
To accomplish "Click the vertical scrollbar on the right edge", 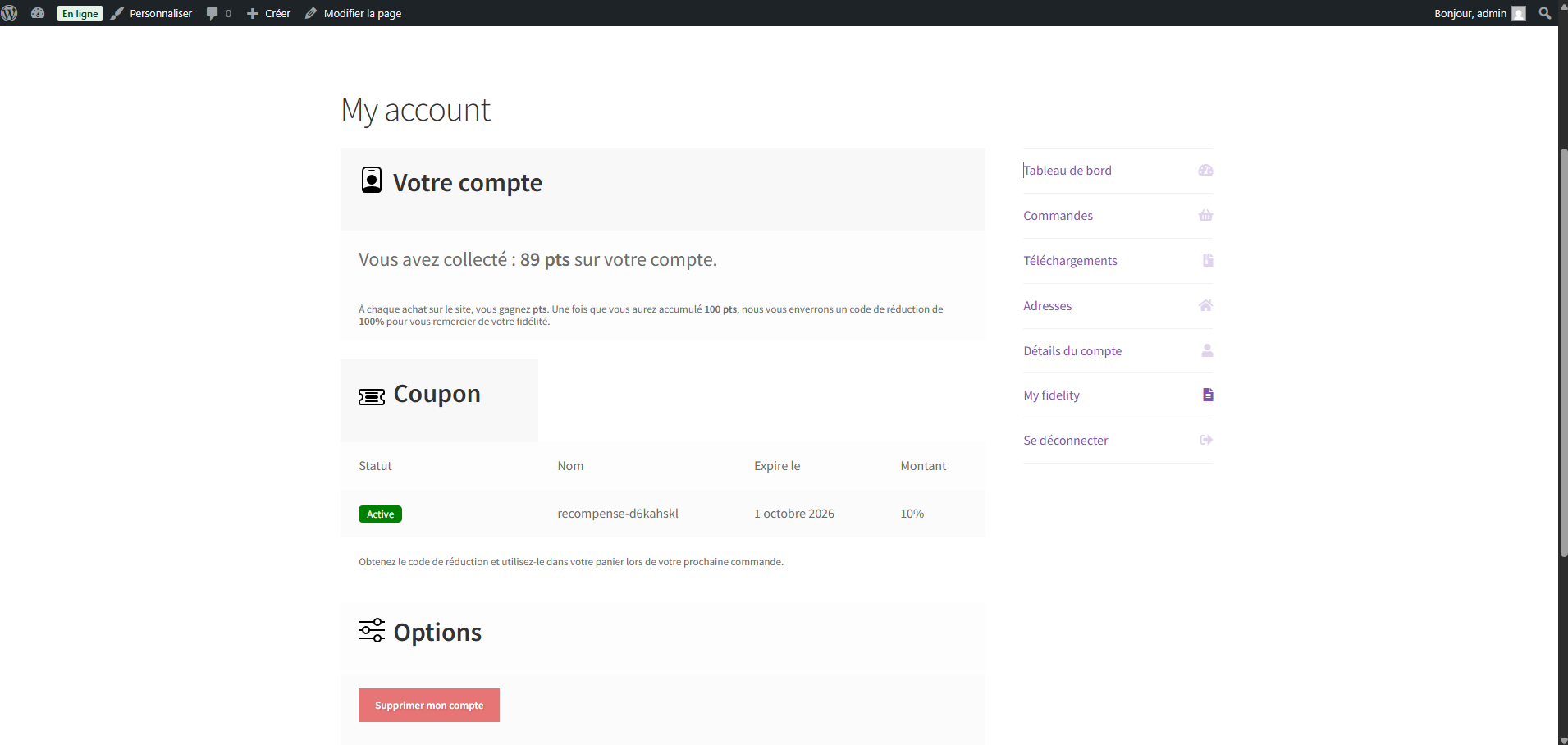I will click(1562, 353).
